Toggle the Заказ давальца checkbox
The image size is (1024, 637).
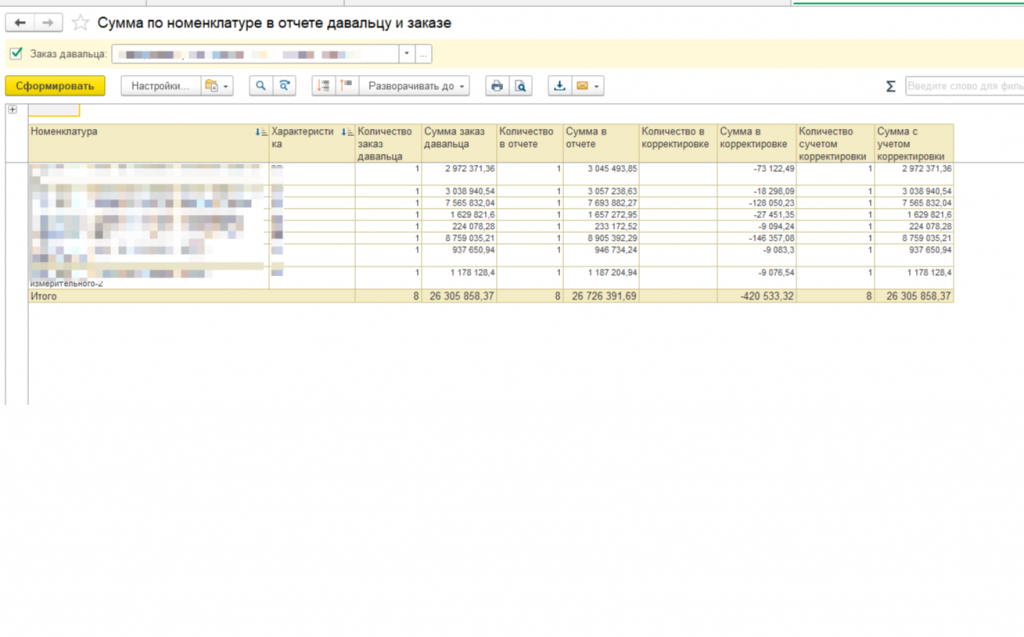click(x=16, y=54)
